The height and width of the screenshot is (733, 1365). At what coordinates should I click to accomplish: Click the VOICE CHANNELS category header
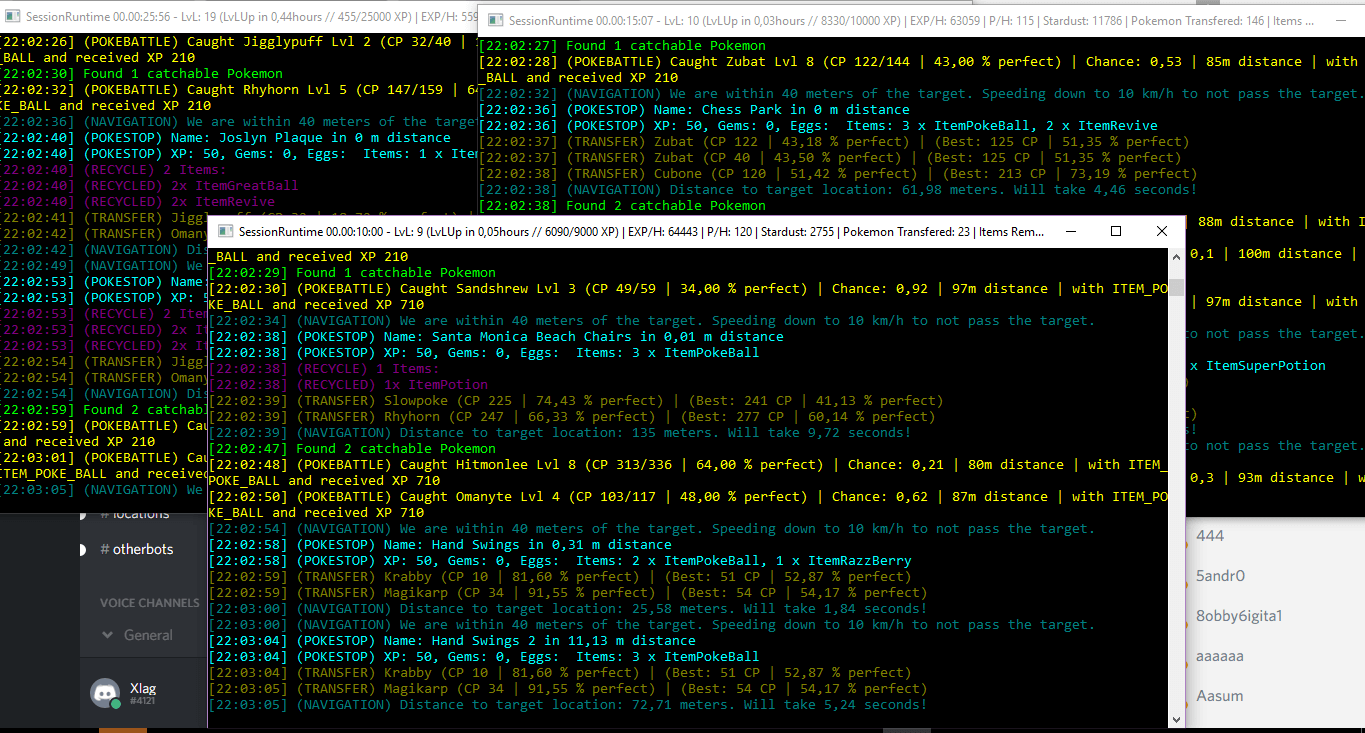(x=150, y=603)
